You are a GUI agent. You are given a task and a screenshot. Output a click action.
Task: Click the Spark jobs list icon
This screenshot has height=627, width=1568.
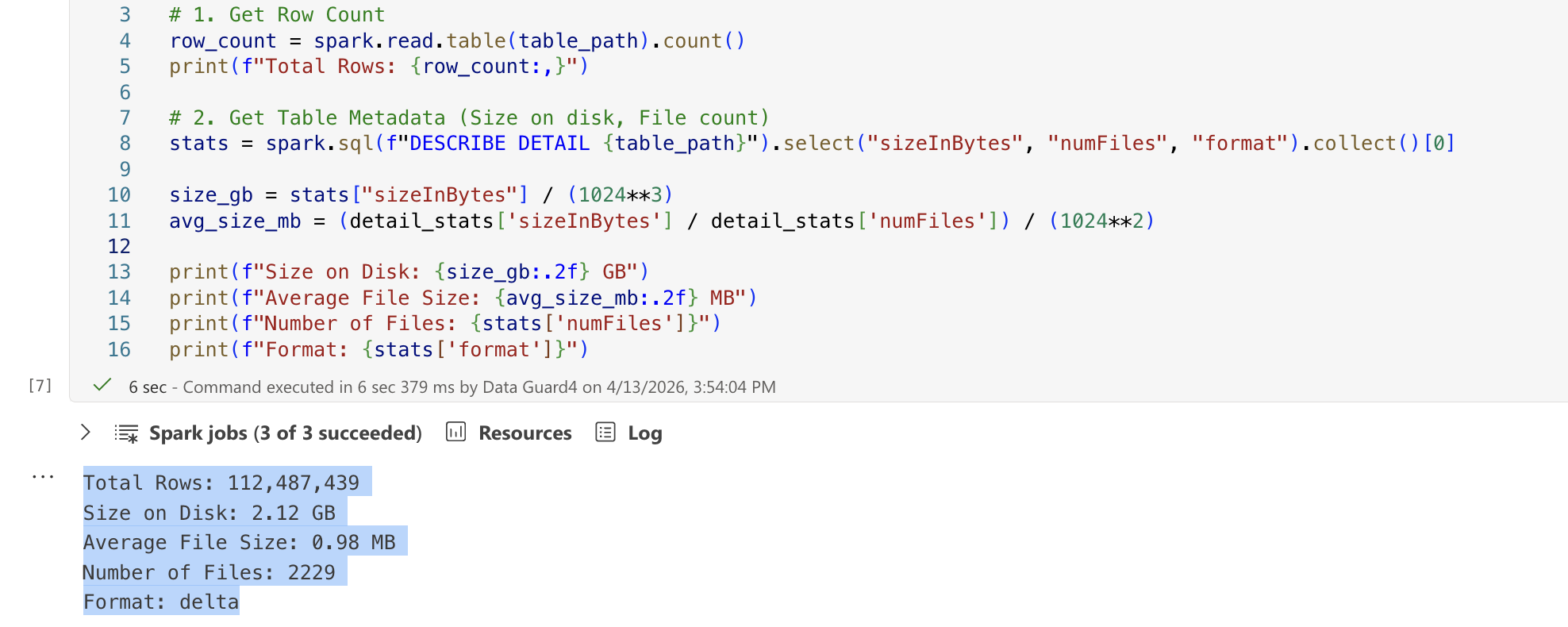[126, 433]
